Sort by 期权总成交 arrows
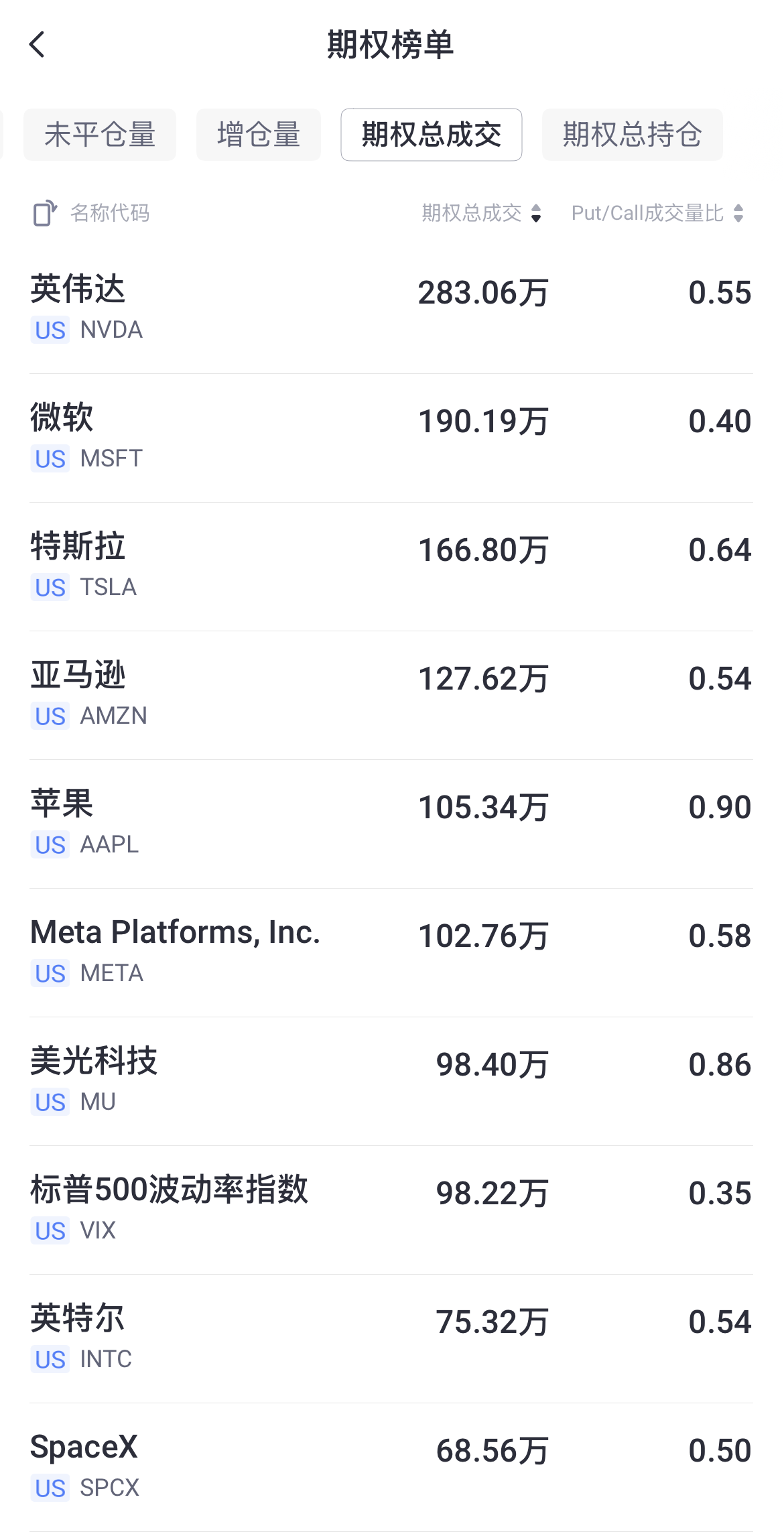 [536, 213]
